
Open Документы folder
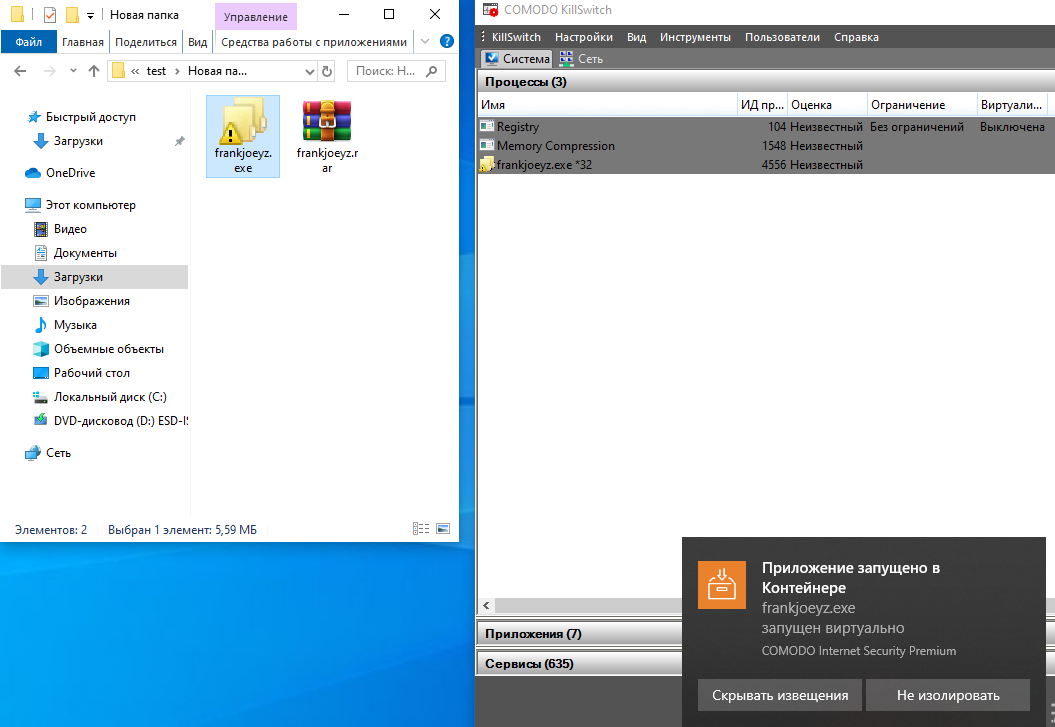(85, 253)
